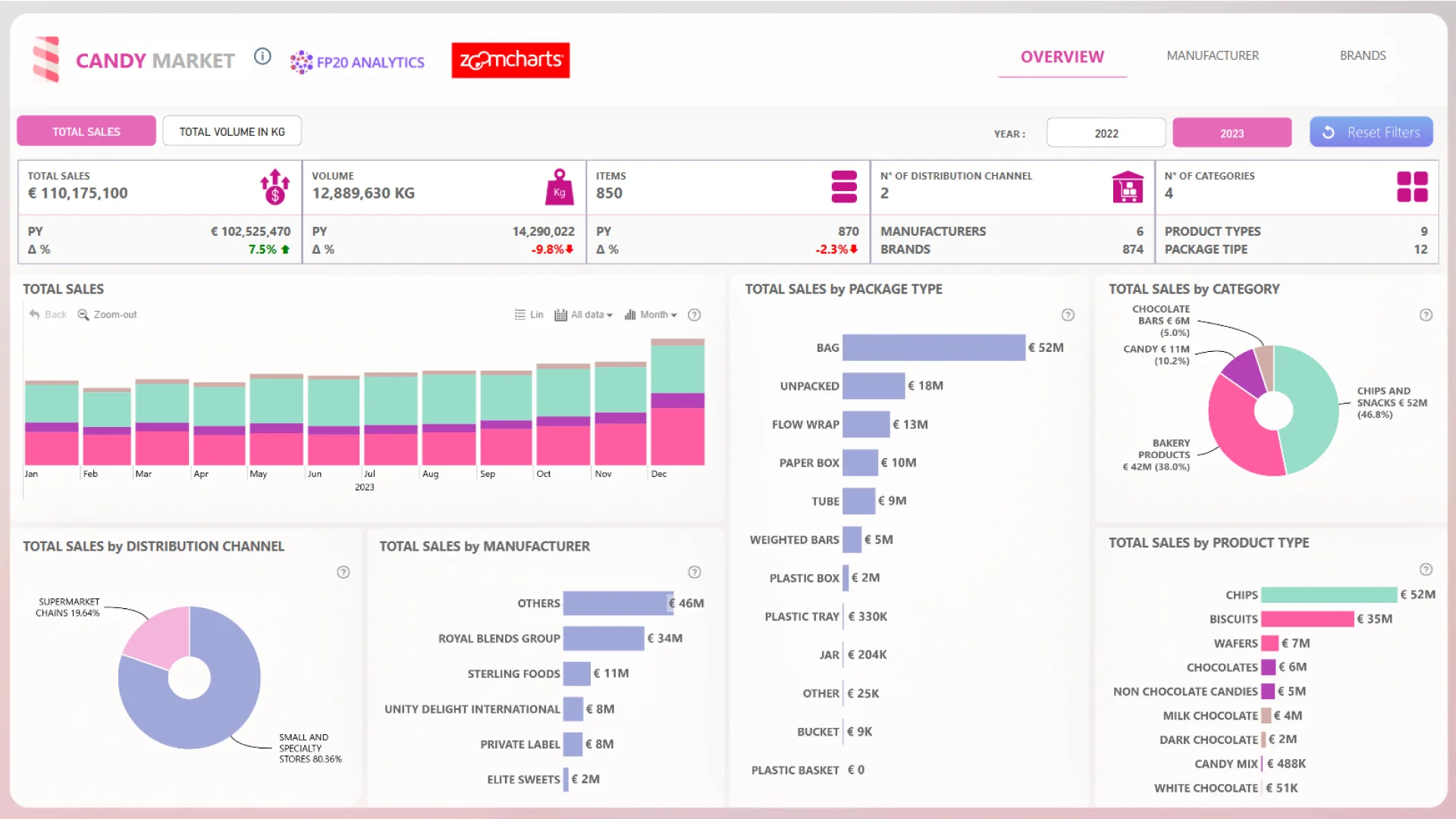Go to the Manufacturer tab
The height and width of the screenshot is (819, 1456).
pyautogui.click(x=1212, y=55)
